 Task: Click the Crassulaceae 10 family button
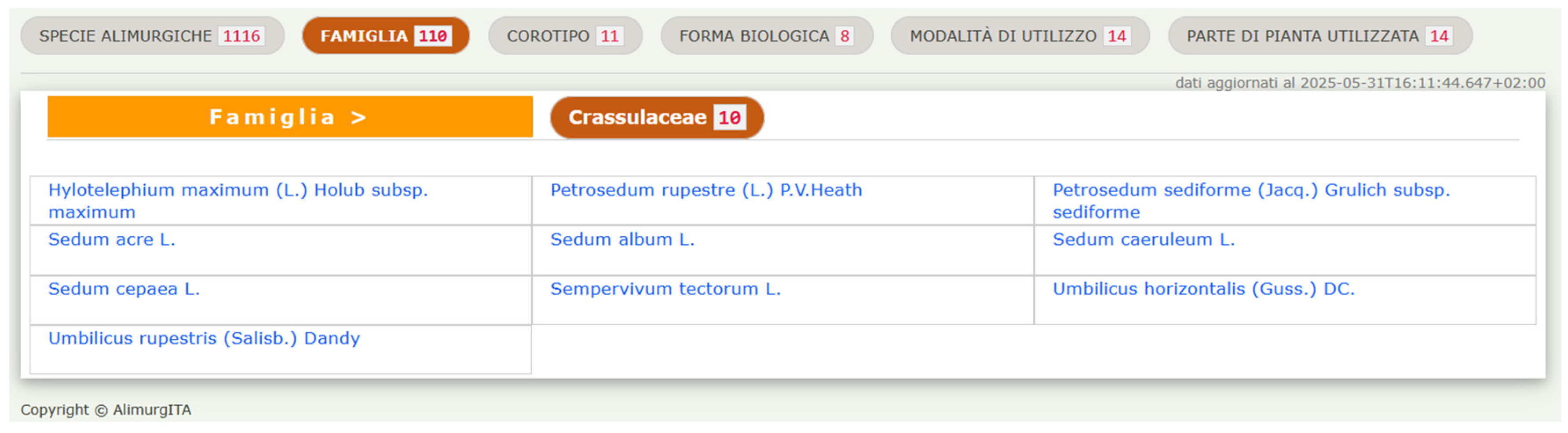click(656, 117)
